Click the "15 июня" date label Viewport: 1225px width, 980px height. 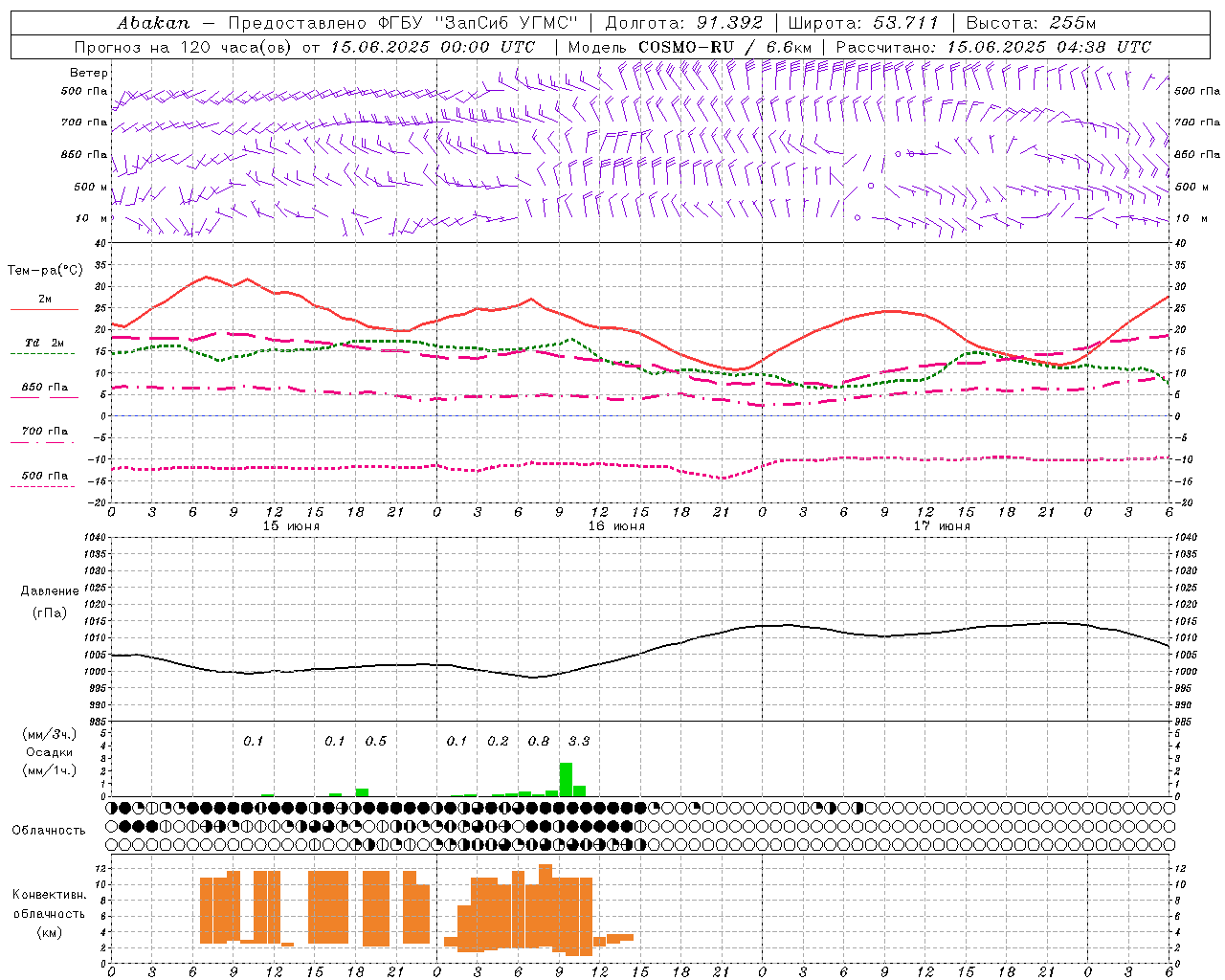tap(291, 526)
